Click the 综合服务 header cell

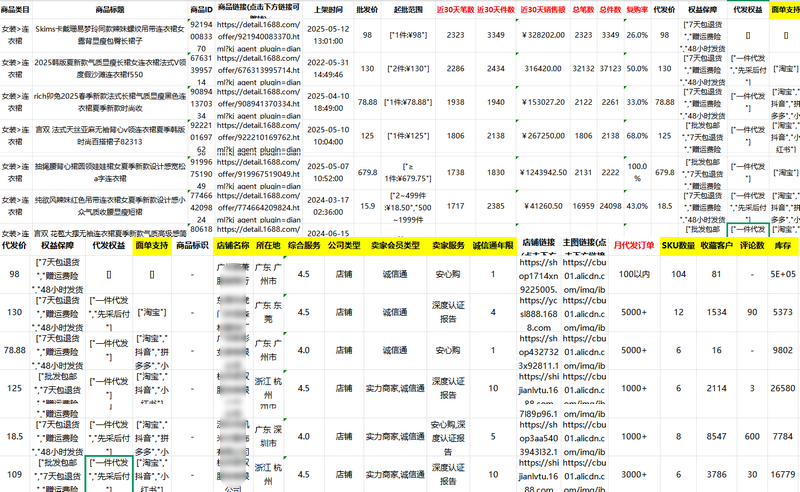point(304,245)
